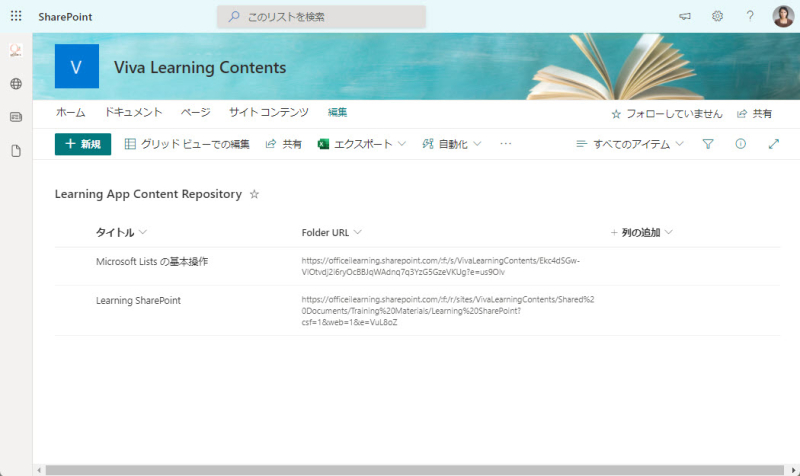
Task: Click the site-level 共有 button at top right
Action: click(755, 114)
